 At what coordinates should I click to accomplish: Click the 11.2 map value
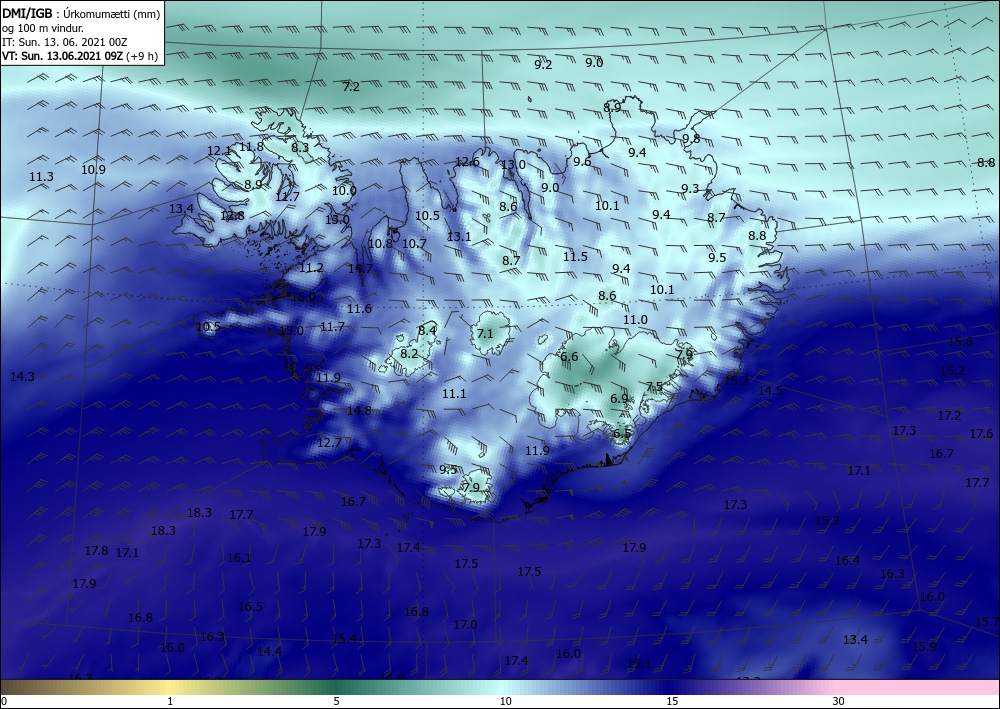311,268
